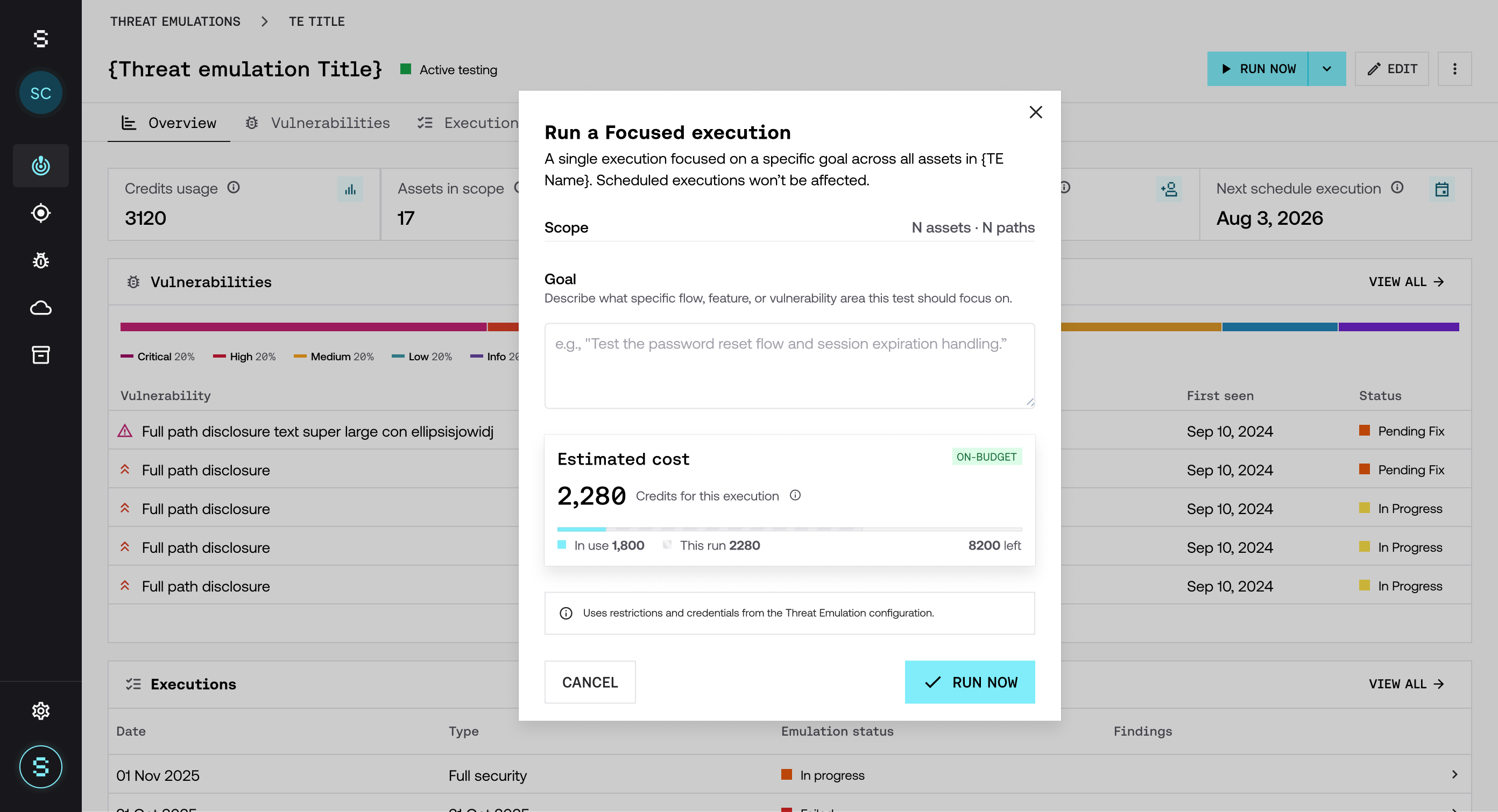Click the add-user icon in stats card

(1169, 189)
